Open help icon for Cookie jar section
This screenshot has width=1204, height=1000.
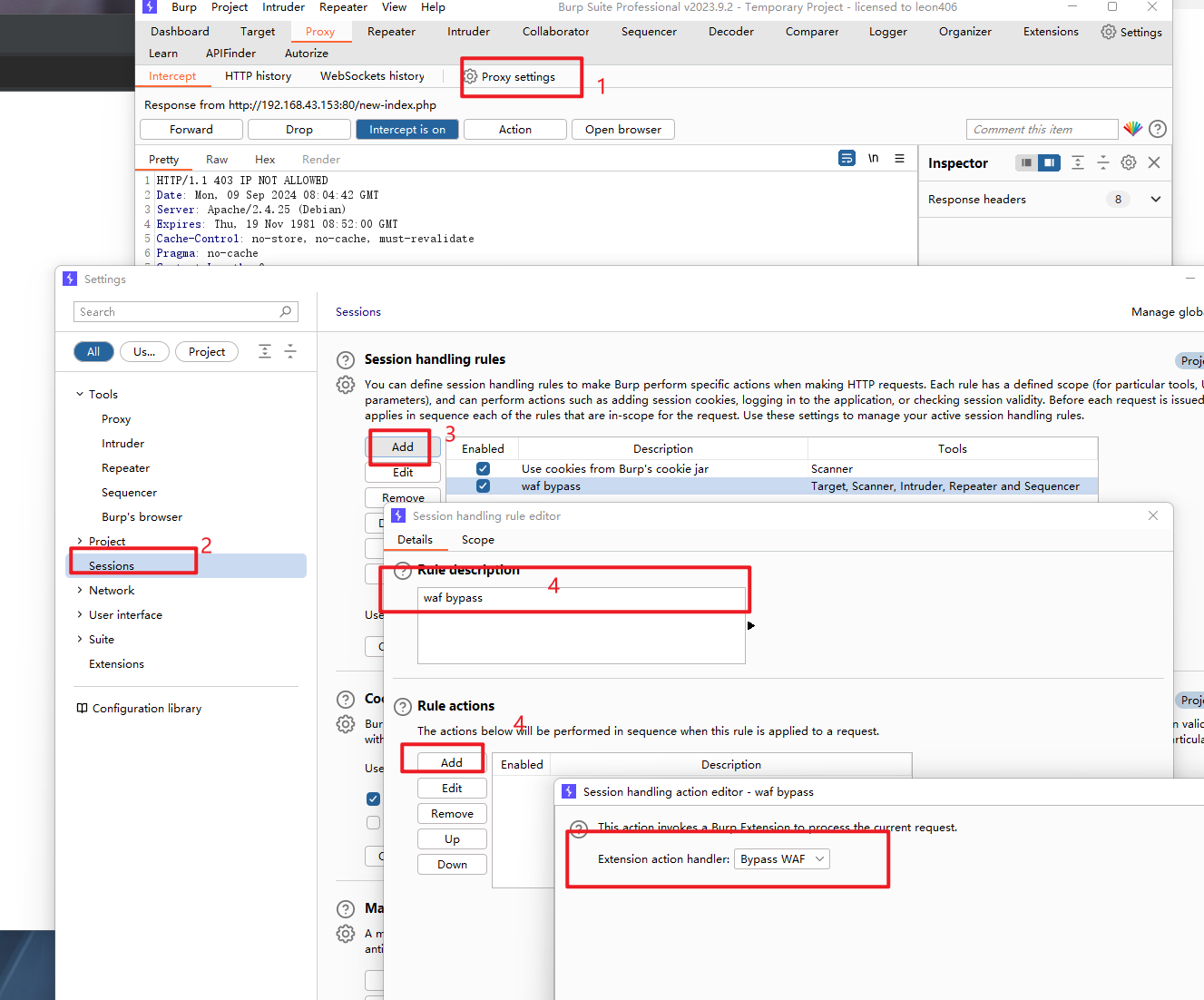346,699
